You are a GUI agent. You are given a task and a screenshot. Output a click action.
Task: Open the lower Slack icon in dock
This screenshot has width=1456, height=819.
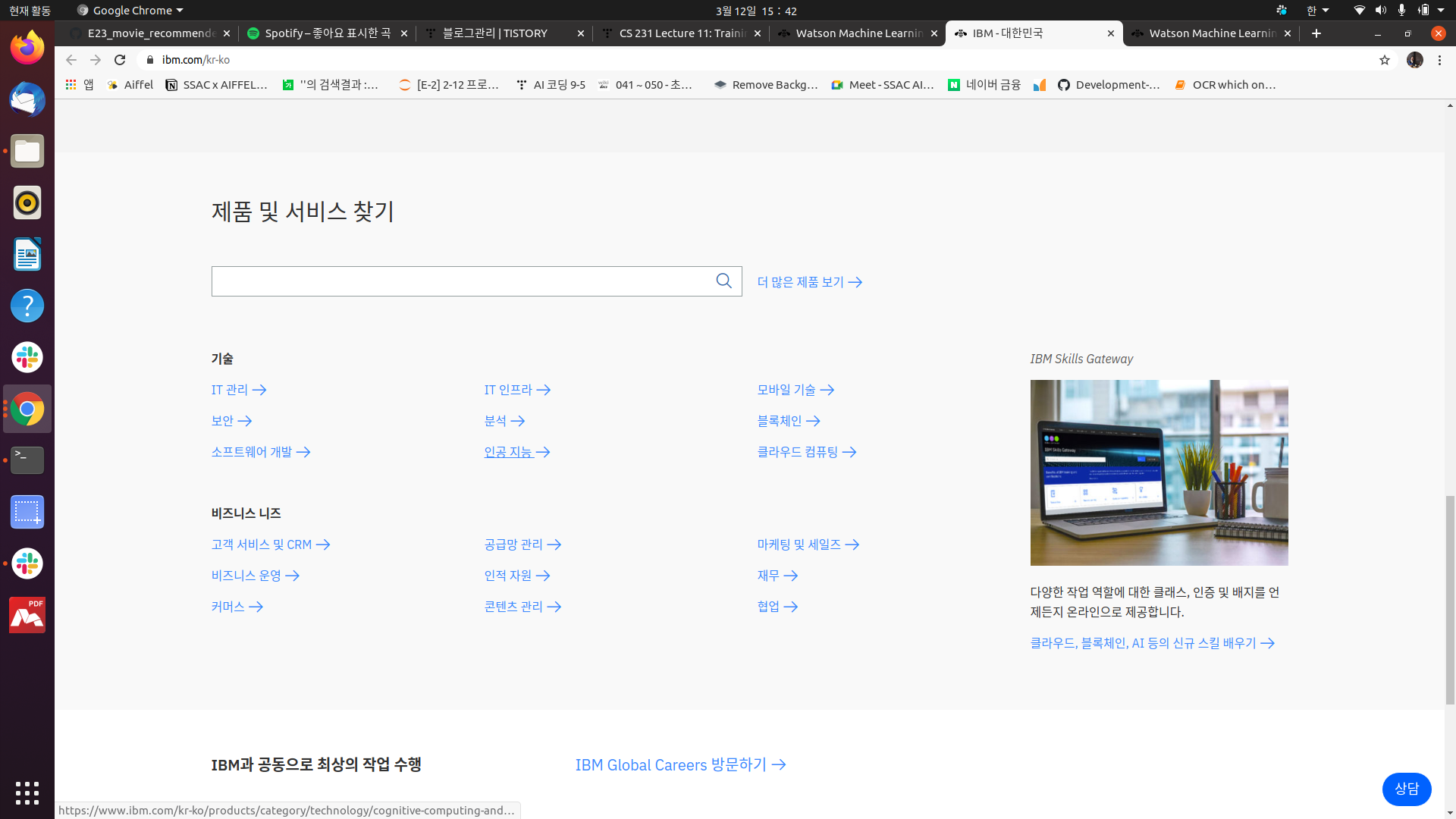pos(27,563)
